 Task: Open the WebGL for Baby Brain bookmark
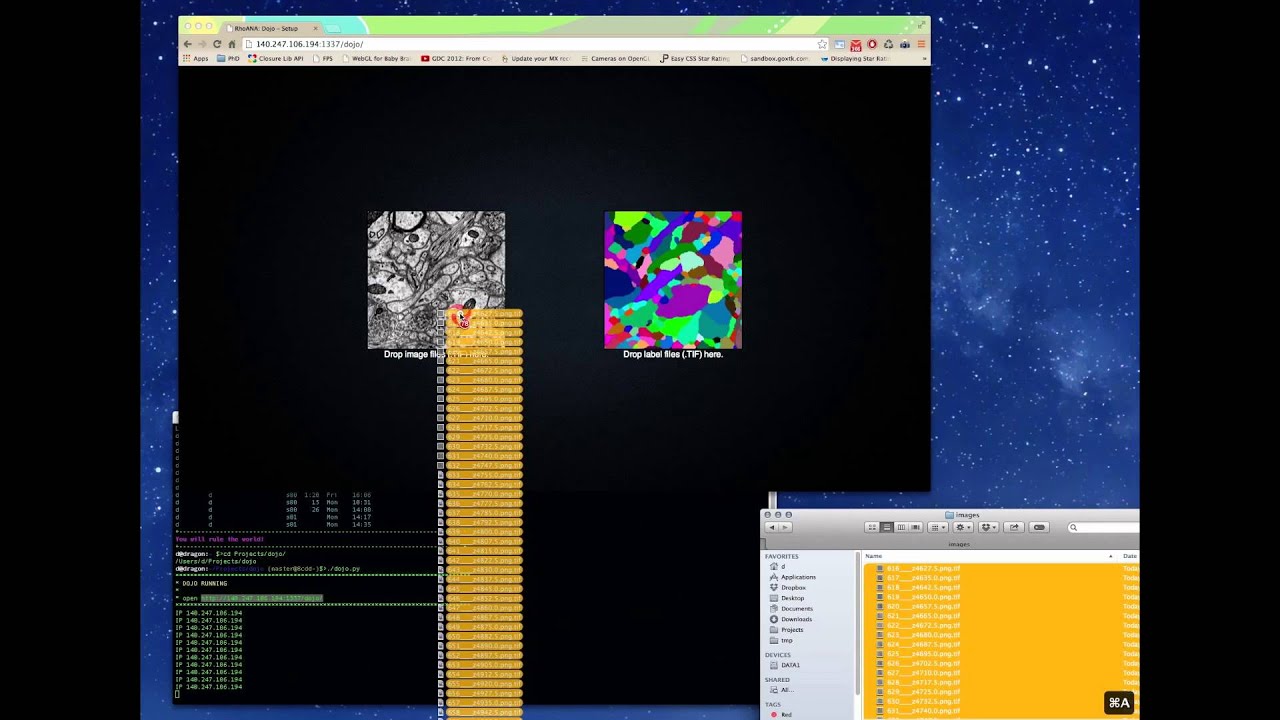(x=377, y=58)
